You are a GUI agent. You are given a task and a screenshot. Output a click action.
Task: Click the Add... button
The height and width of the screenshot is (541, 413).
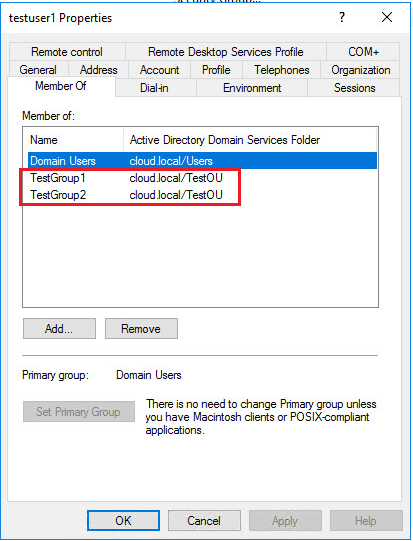59,328
